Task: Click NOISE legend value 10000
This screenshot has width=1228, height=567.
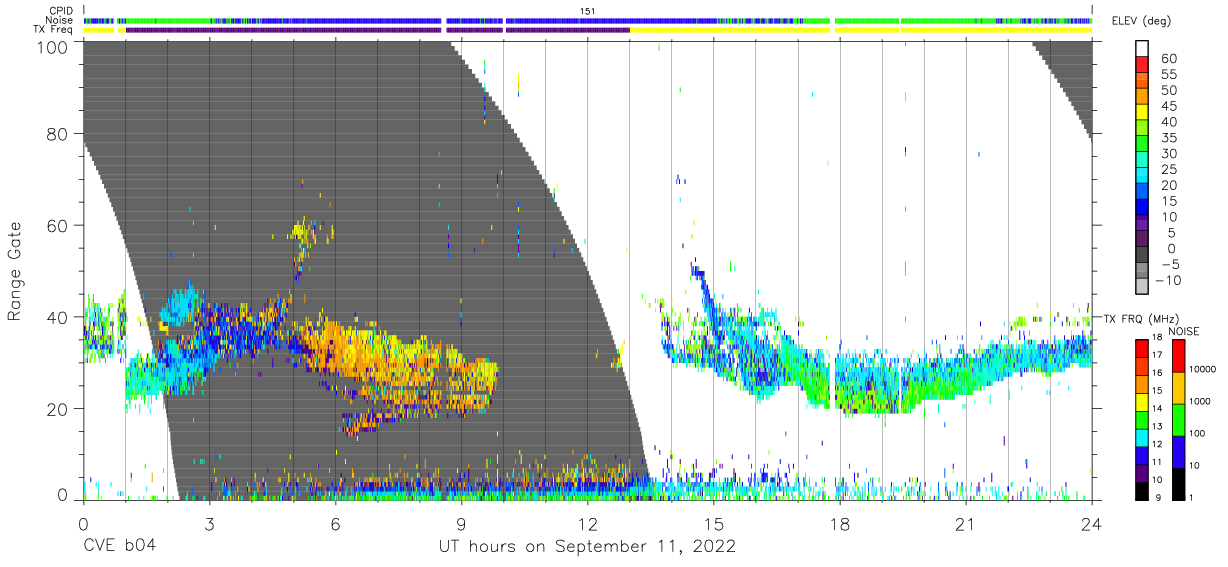Action: click(x=1203, y=371)
